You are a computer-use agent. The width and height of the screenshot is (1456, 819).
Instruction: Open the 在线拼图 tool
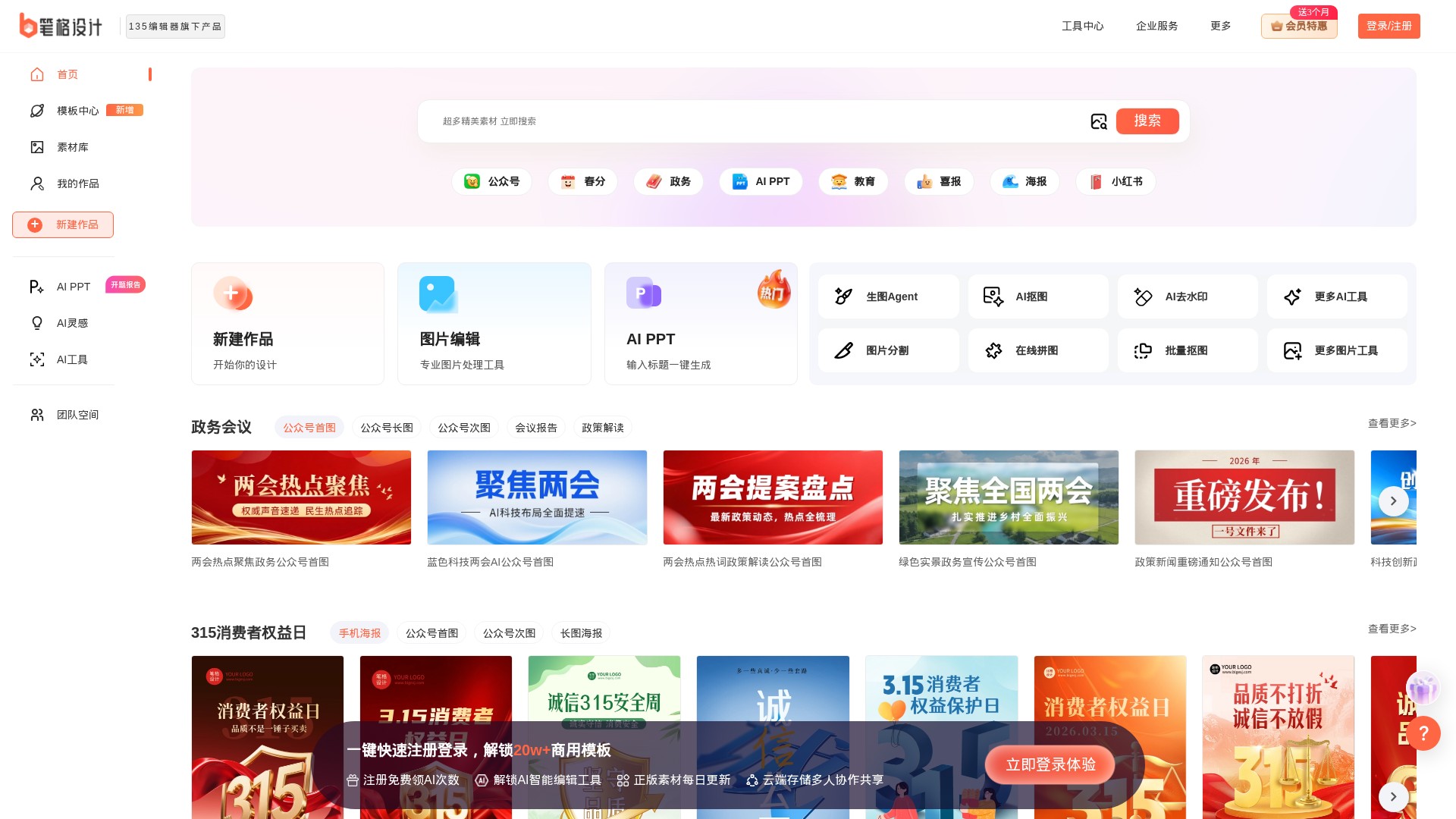coord(1037,350)
